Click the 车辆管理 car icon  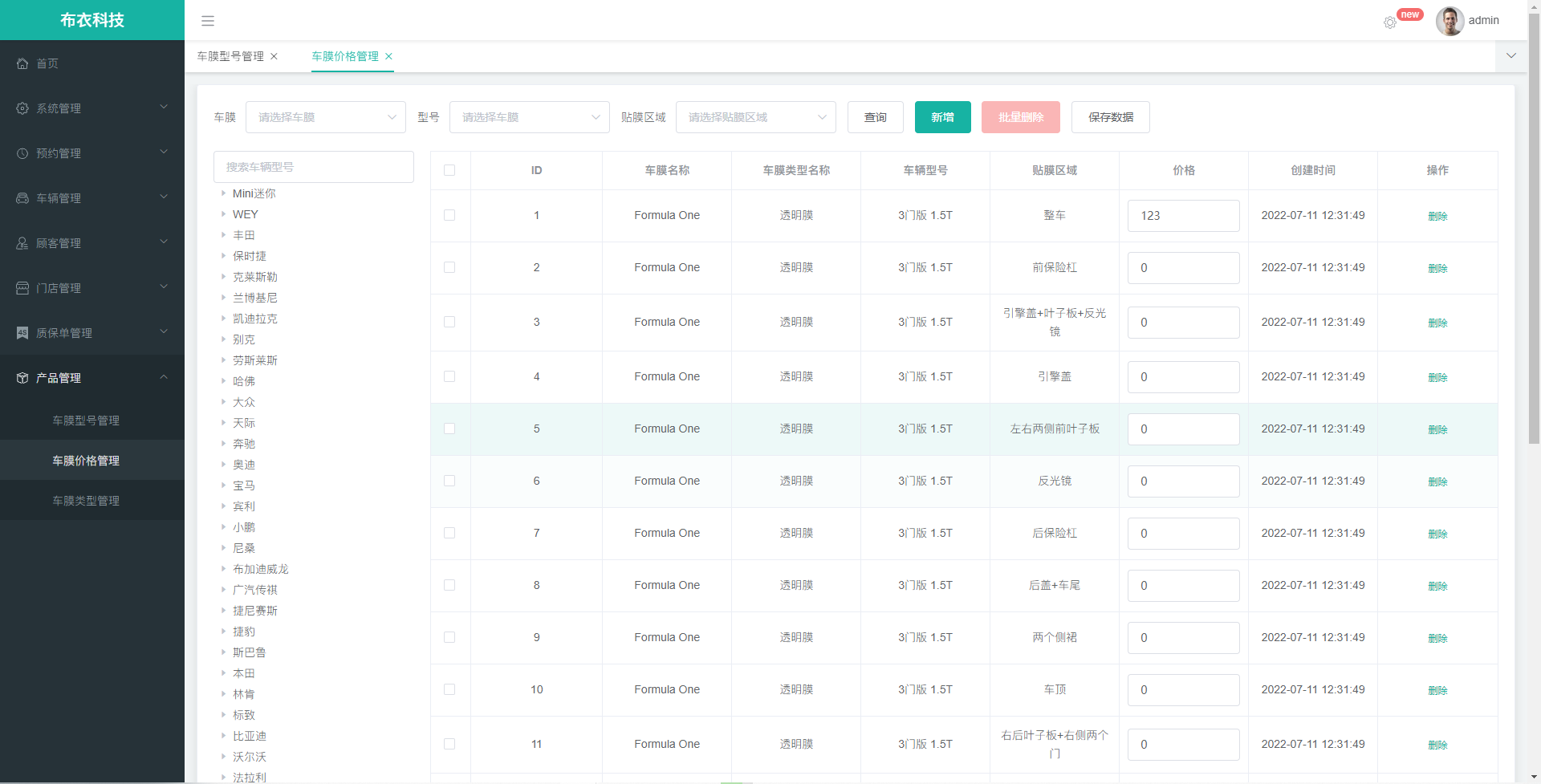pos(22,198)
